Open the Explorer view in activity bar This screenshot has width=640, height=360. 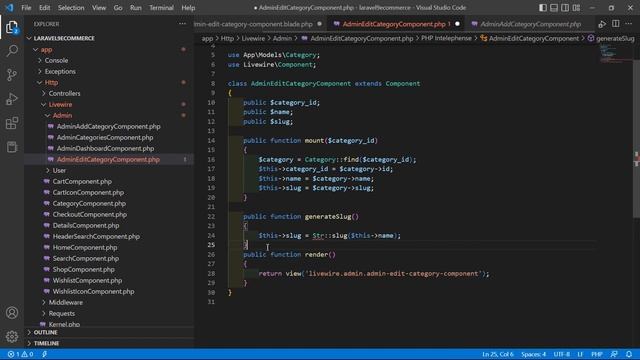[12, 27]
